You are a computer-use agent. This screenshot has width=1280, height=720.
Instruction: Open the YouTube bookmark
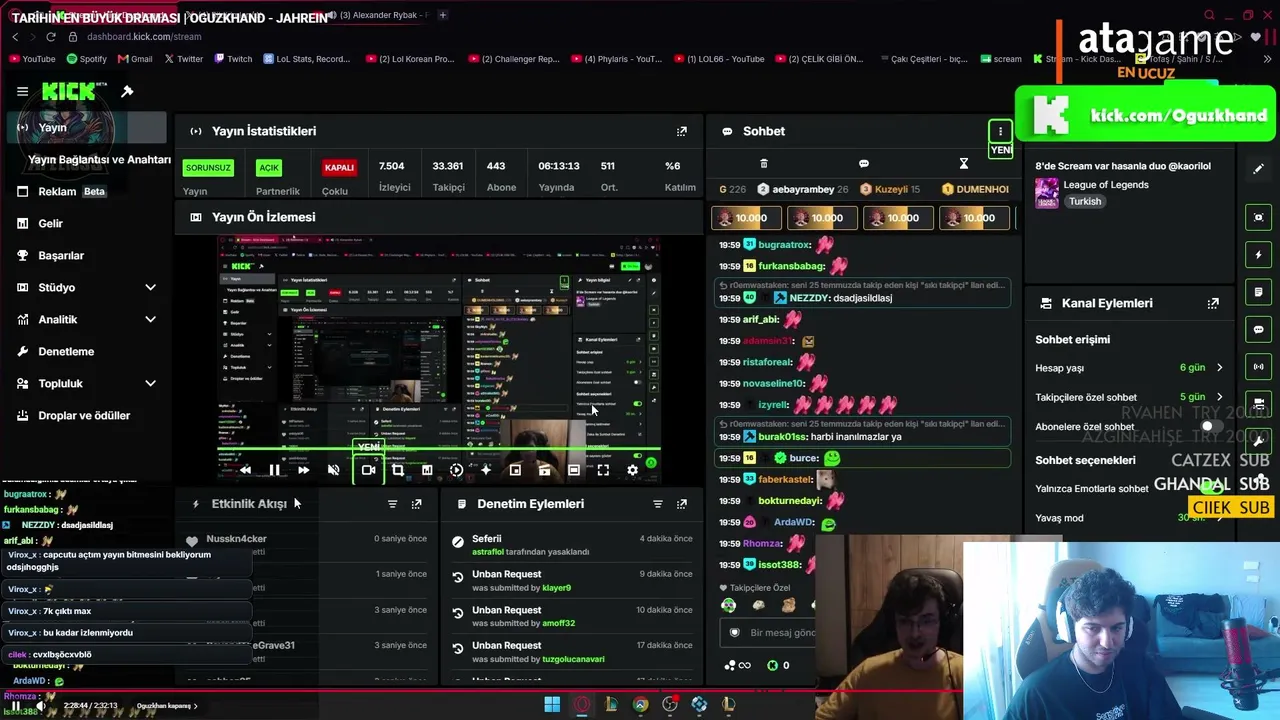coord(32,59)
